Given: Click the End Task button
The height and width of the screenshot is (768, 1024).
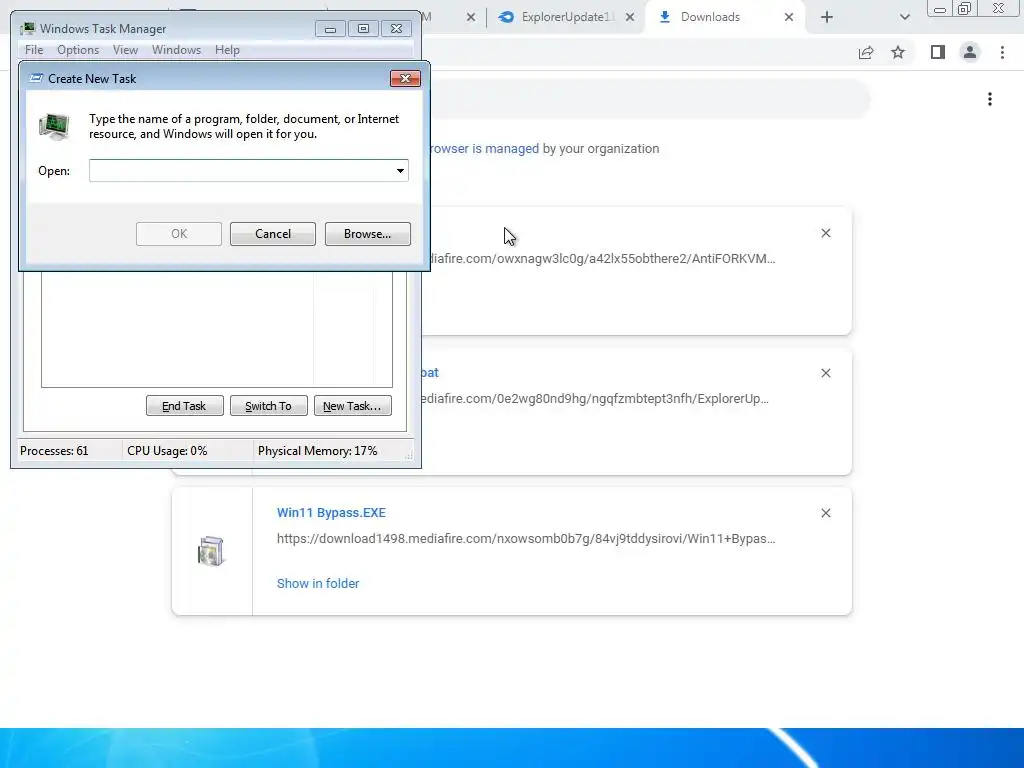Looking at the screenshot, I should (184, 406).
